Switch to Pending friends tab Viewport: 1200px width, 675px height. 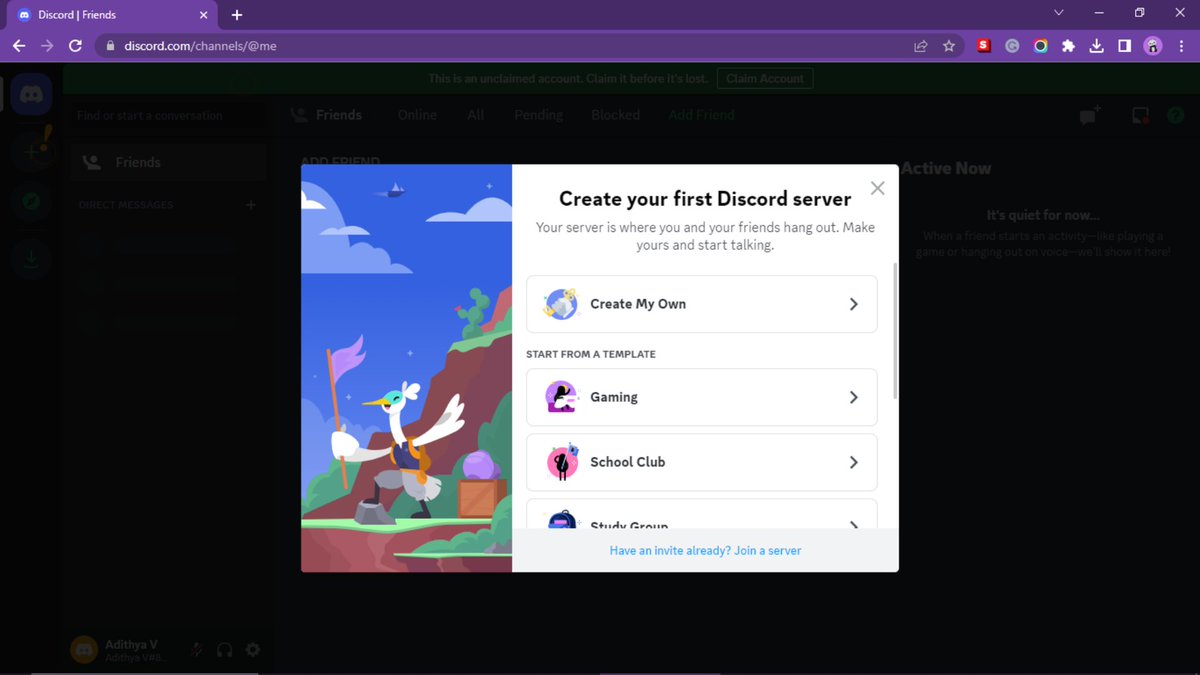(538, 115)
